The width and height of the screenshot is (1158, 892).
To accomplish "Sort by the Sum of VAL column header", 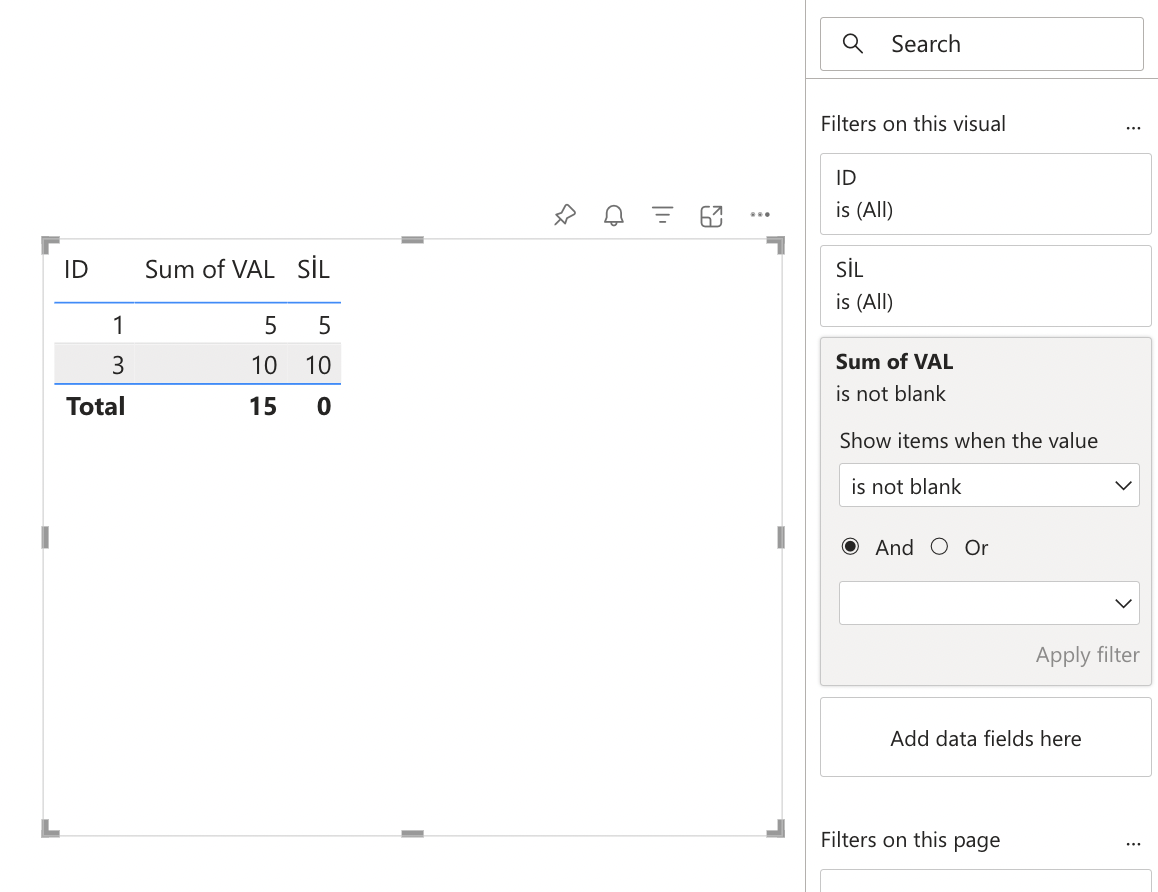I will tap(210, 270).
